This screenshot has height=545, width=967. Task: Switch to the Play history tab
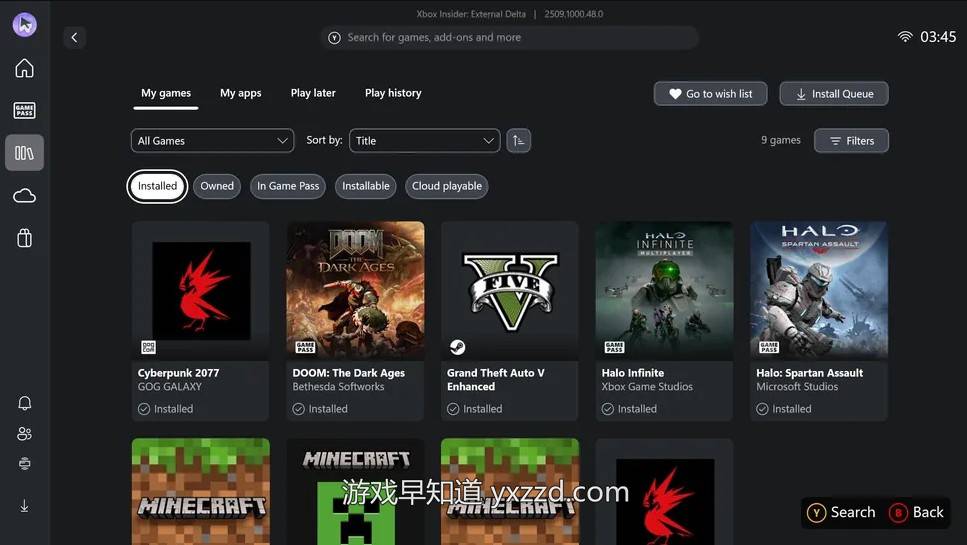[x=393, y=93]
